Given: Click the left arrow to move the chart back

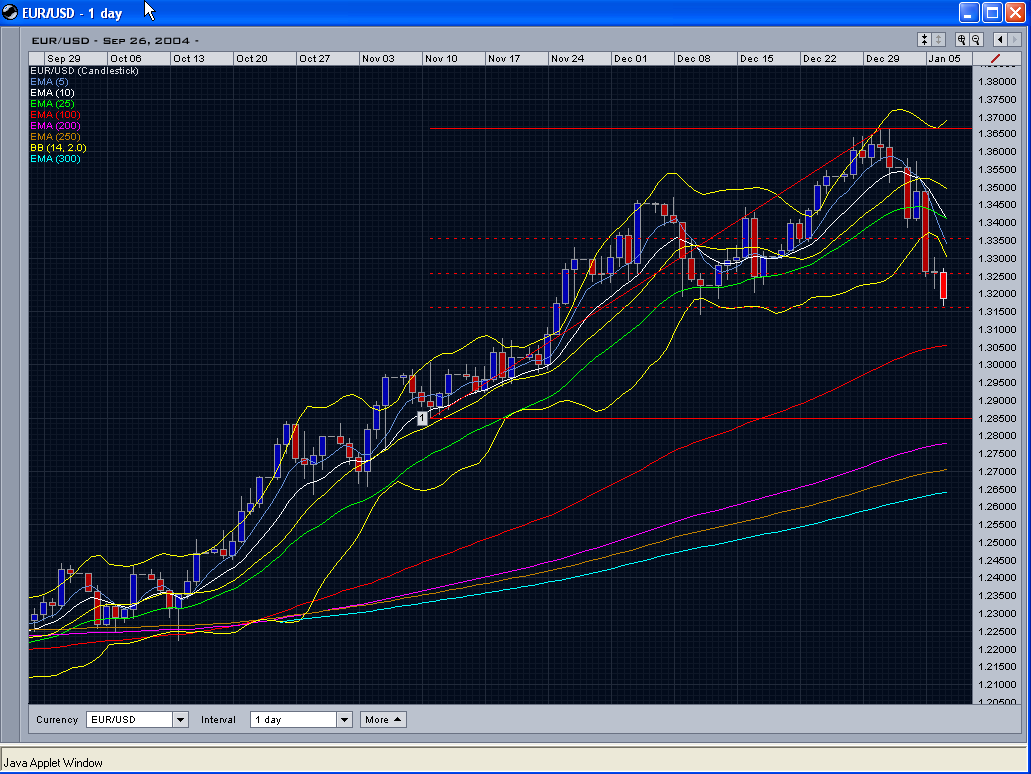Looking at the screenshot, I should coord(999,39).
